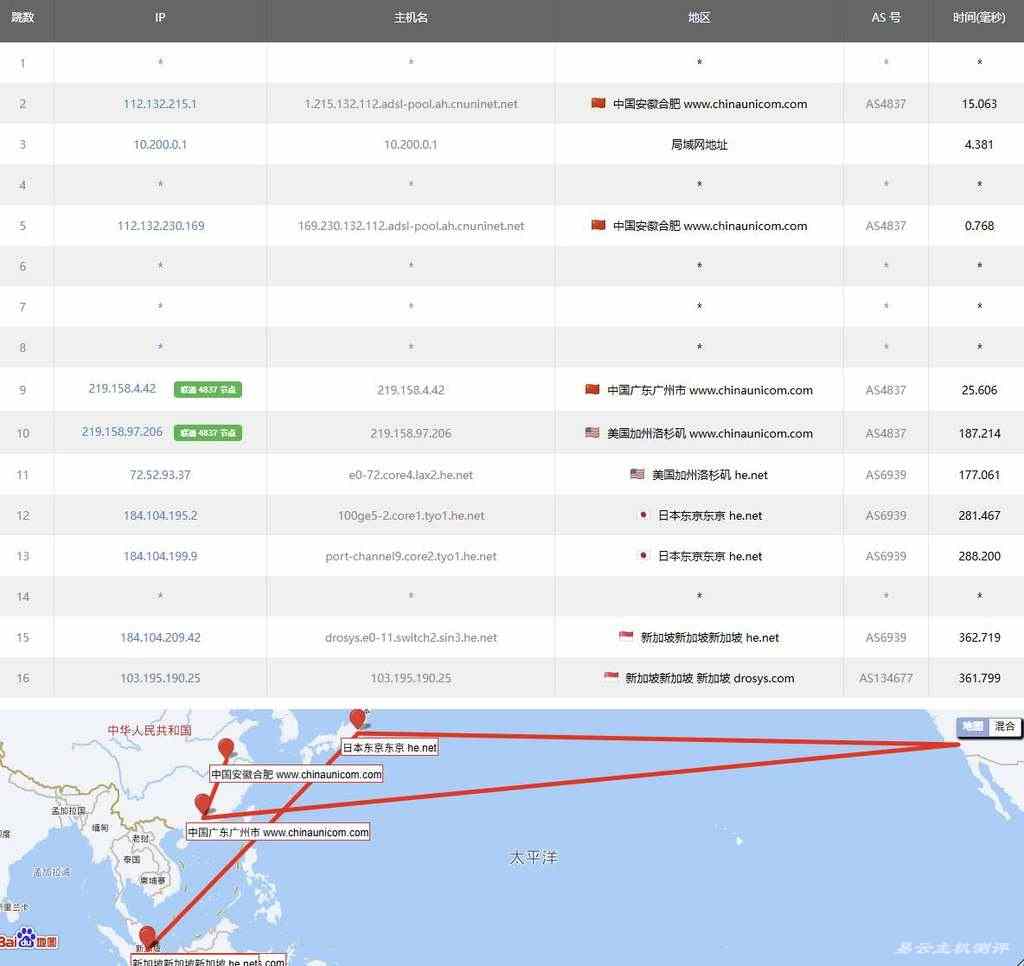Click the US flag in hop 10 row
This screenshot has width=1024, height=966.
pos(592,432)
